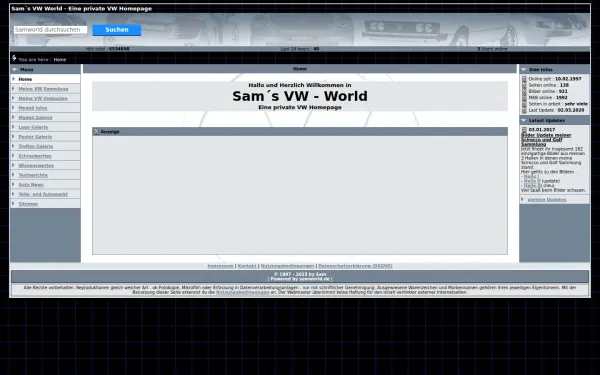Click the 'Sam´s VW - World' heading
The height and width of the screenshot is (375, 600).
pos(300,96)
